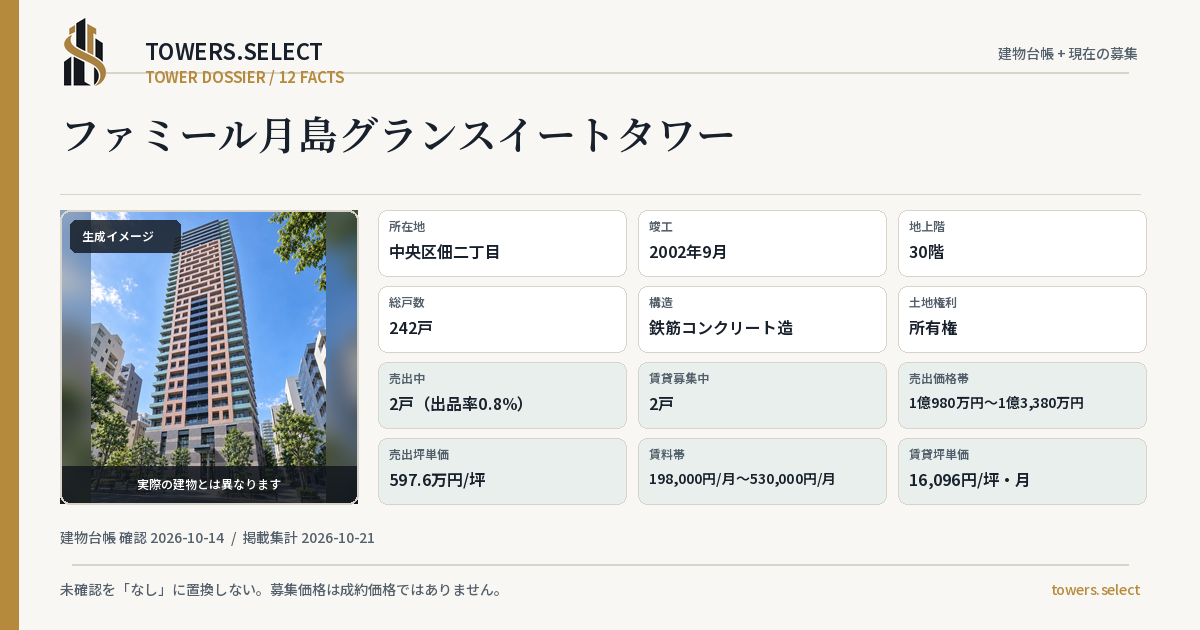Follow the towers.select link in the footer
Screen dimensions: 1200x630
(x=1095, y=590)
